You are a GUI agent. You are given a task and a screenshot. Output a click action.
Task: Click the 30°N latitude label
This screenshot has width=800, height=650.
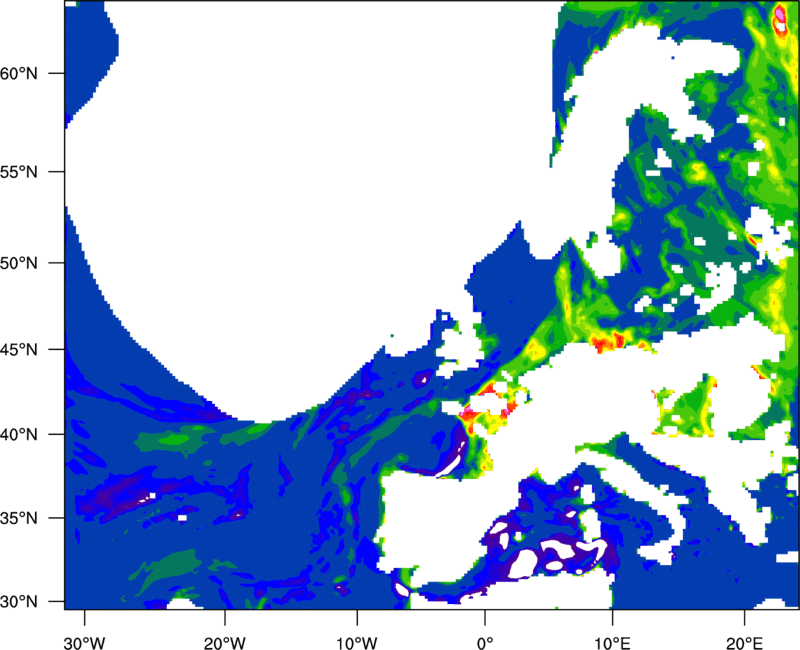click(19, 602)
